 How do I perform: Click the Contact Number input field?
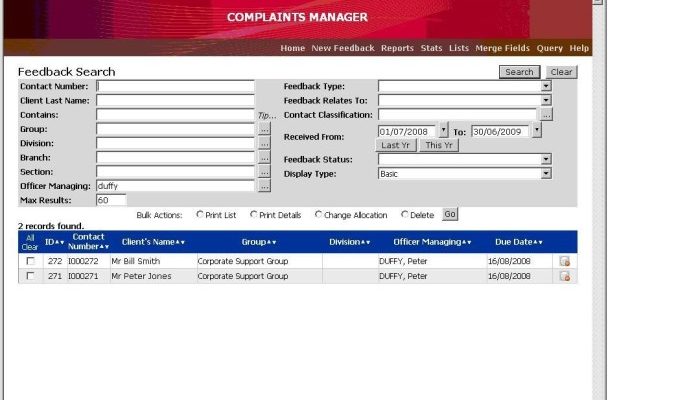tap(175, 87)
